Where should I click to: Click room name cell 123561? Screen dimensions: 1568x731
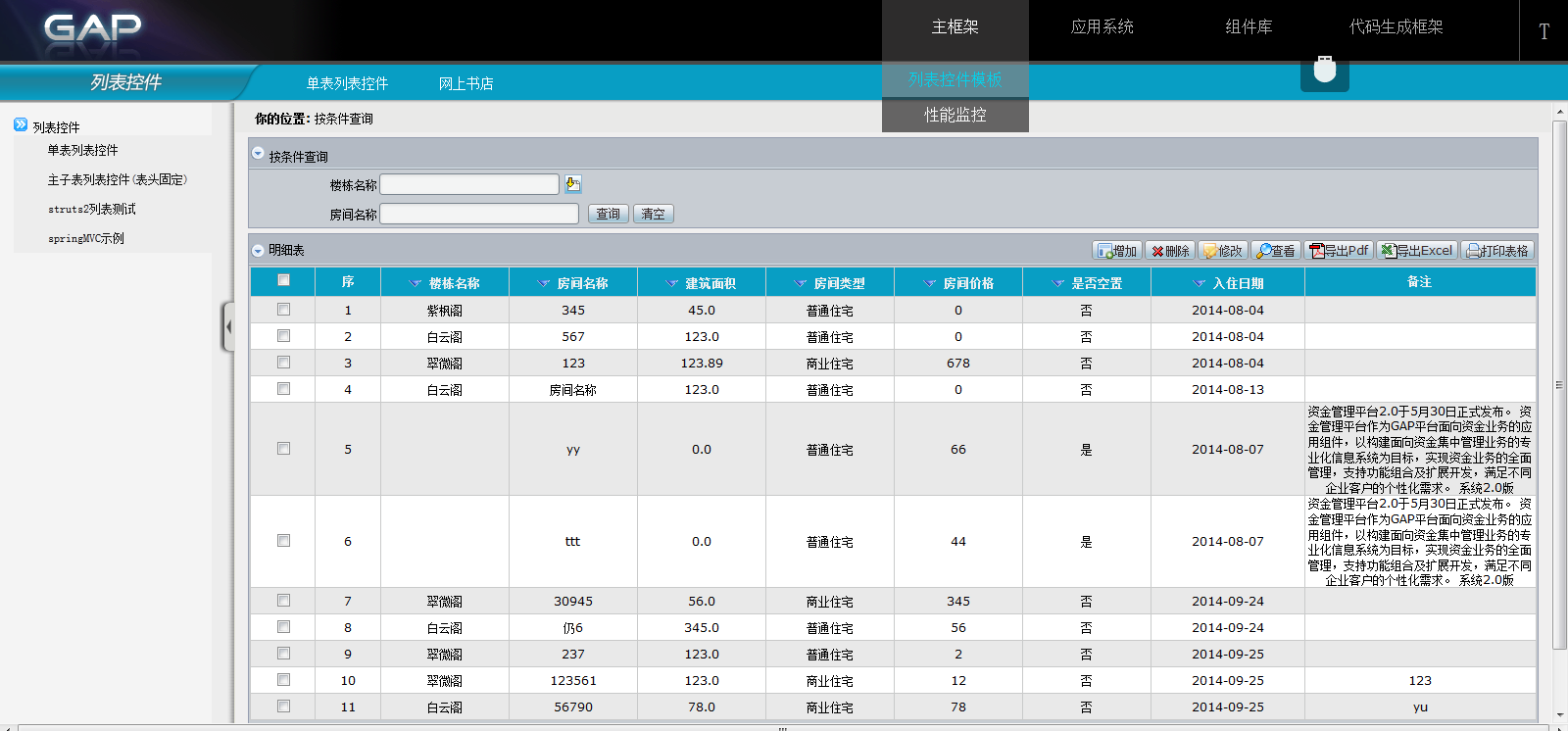pyautogui.click(x=573, y=680)
